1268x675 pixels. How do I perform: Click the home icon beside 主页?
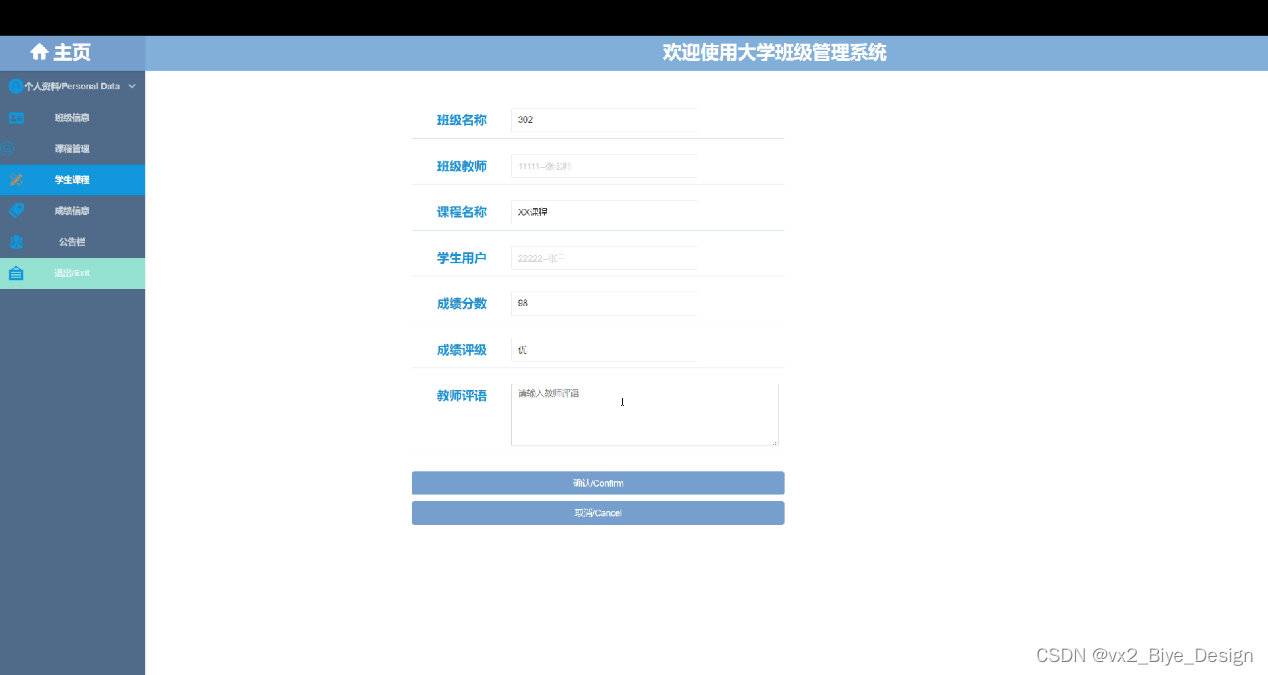pos(39,52)
